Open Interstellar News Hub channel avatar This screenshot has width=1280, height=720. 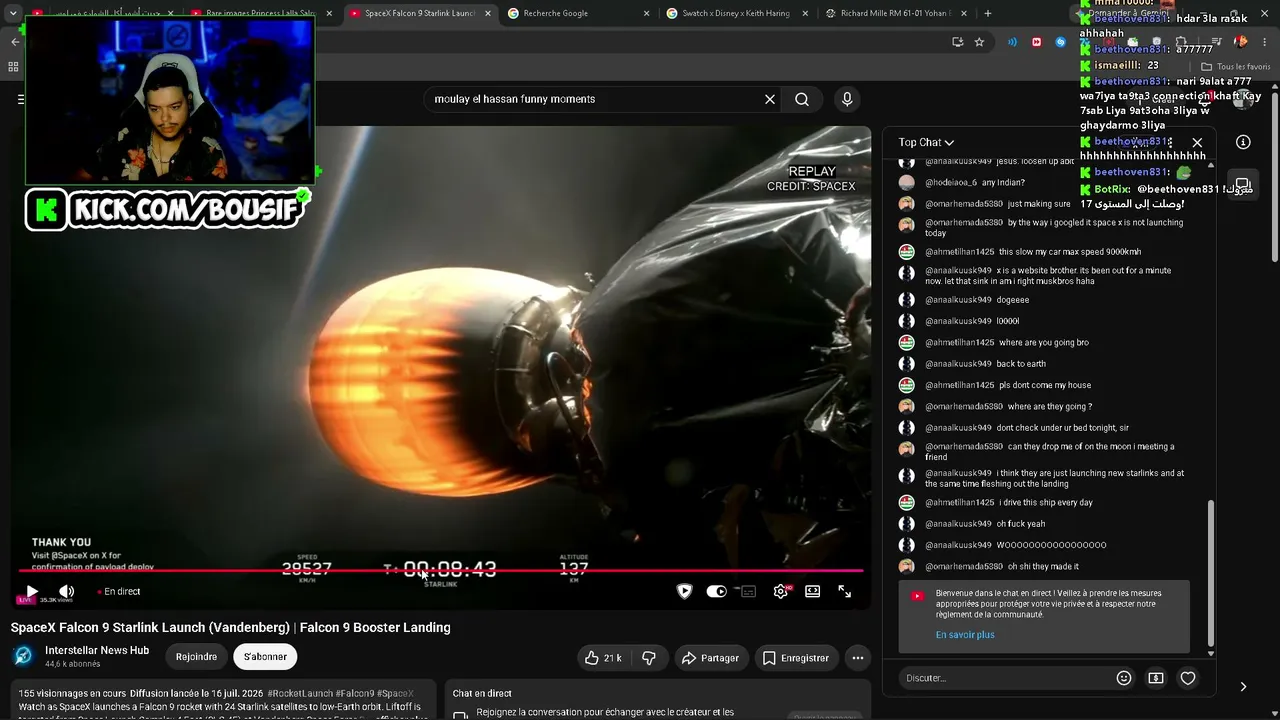23,656
